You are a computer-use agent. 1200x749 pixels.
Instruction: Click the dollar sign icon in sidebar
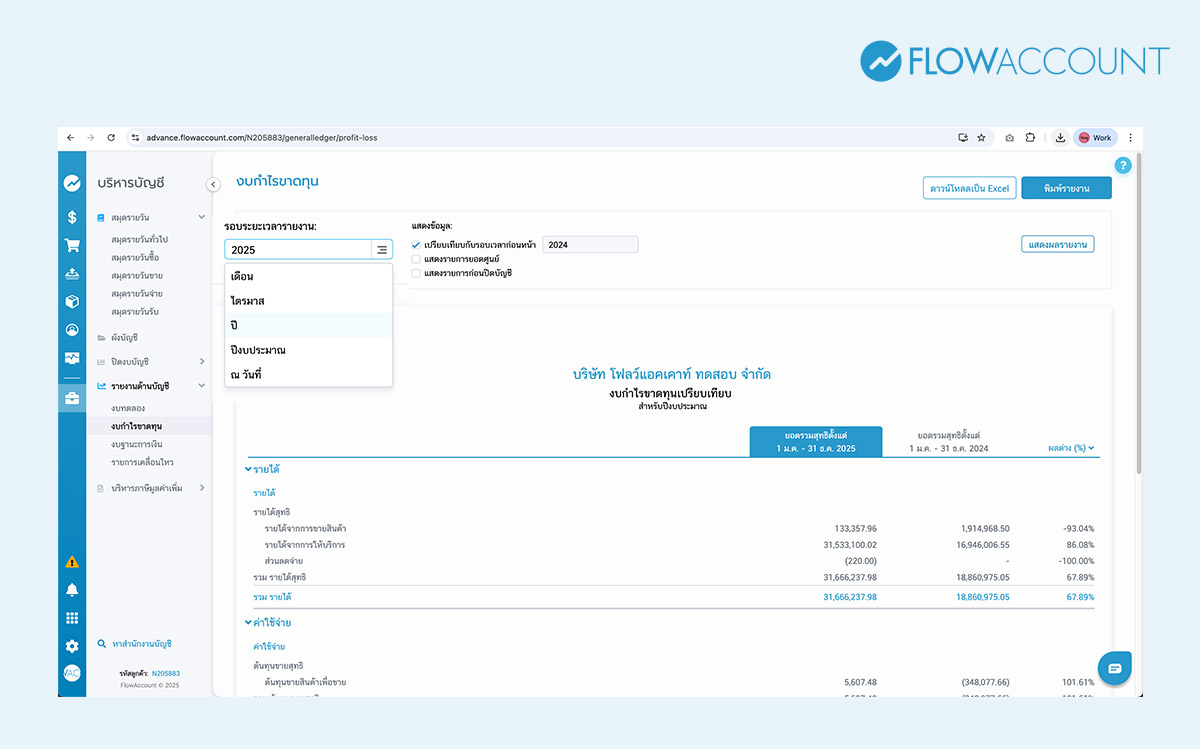click(x=72, y=216)
